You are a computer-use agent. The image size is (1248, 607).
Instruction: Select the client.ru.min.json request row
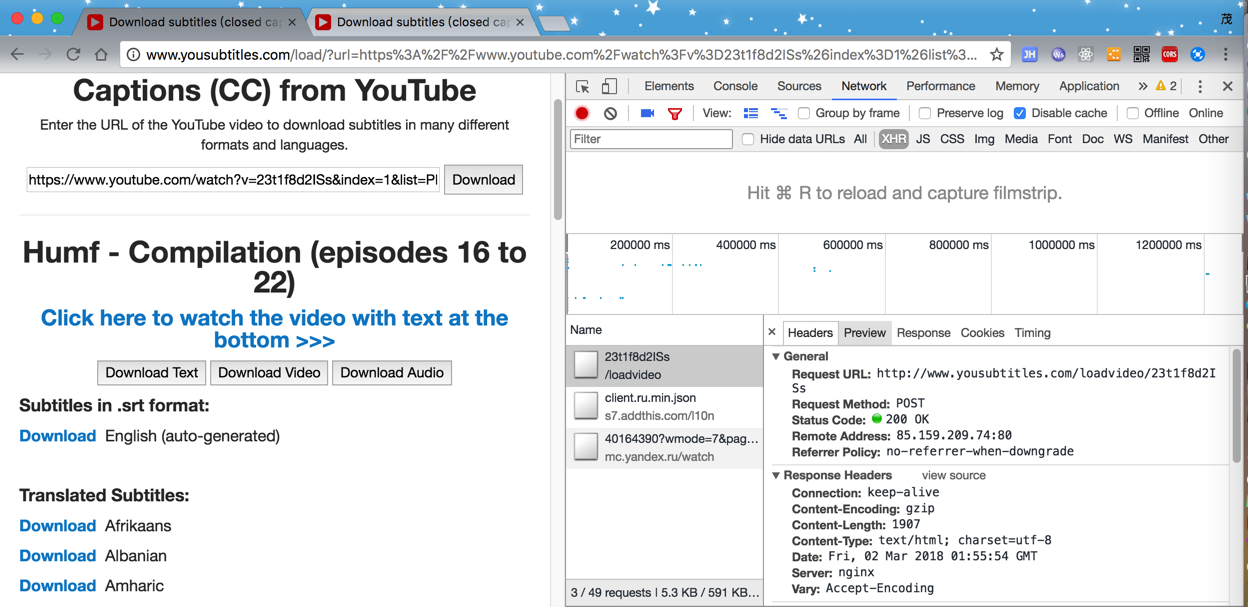(664, 406)
